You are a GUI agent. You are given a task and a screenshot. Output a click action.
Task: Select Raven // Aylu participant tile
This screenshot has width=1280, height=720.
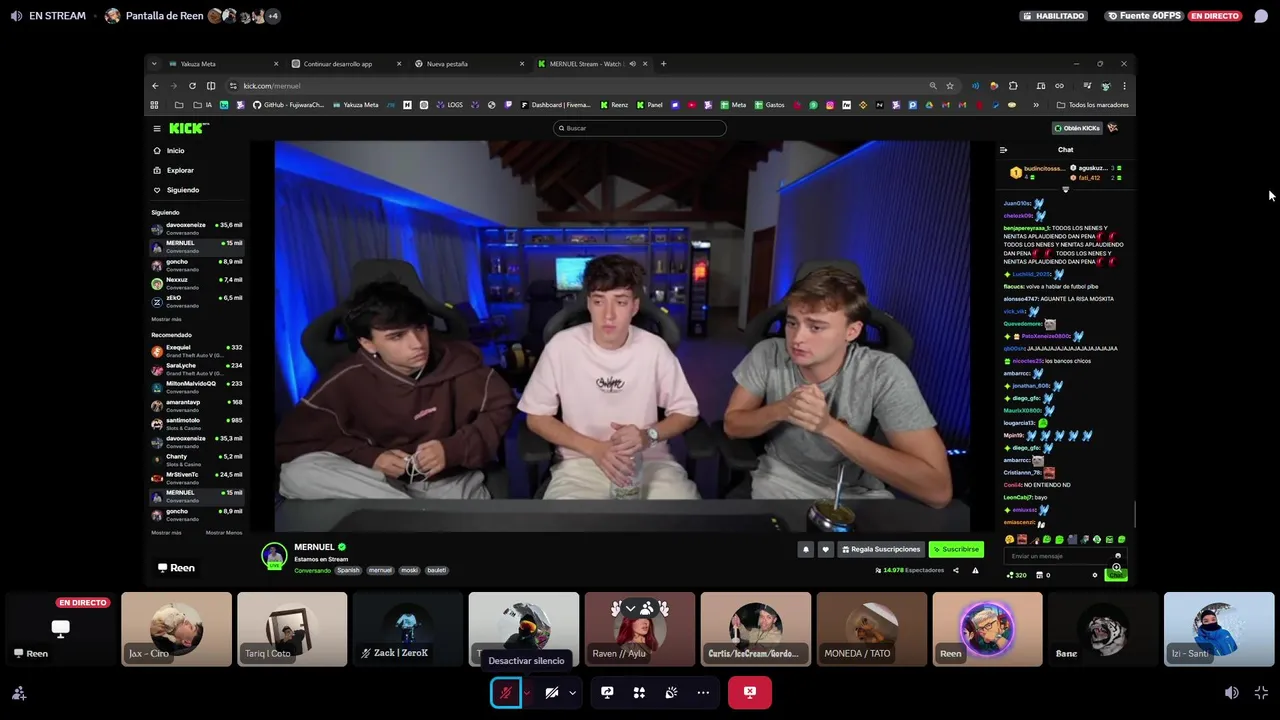(x=640, y=629)
